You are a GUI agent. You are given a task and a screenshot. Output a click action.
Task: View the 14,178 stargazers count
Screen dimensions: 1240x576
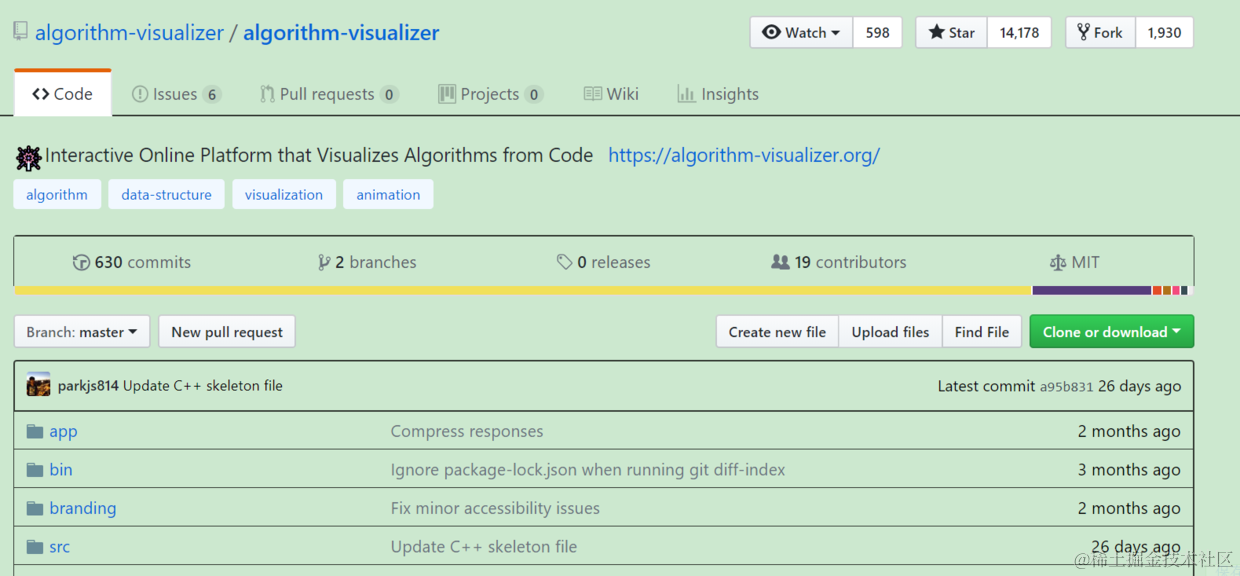pyautogui.click(x=1019, y=32)
